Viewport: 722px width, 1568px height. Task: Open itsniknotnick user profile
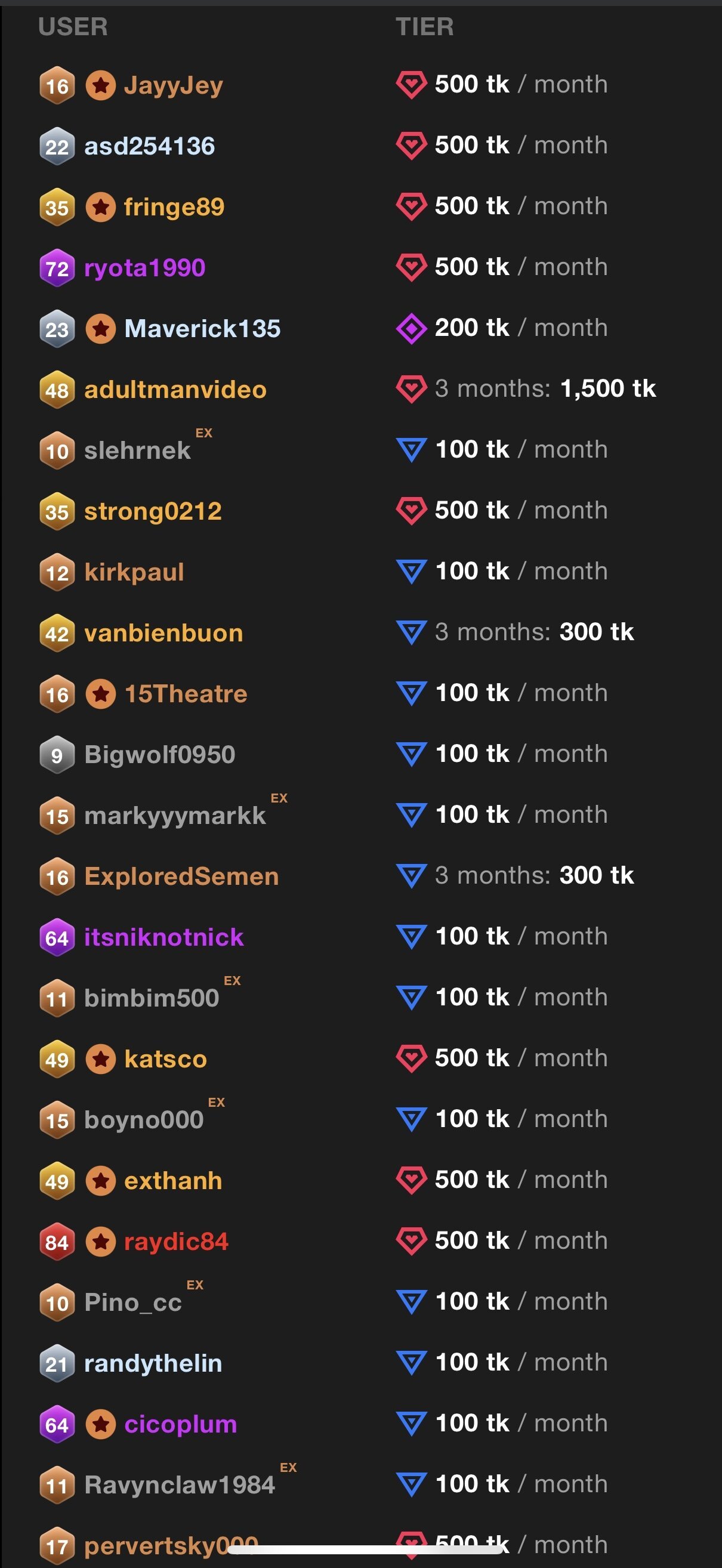click(163, 937)
